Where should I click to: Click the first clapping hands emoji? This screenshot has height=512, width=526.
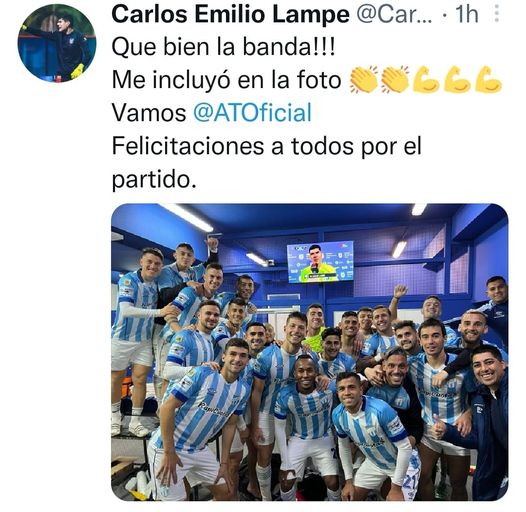(x=364, y=80)
